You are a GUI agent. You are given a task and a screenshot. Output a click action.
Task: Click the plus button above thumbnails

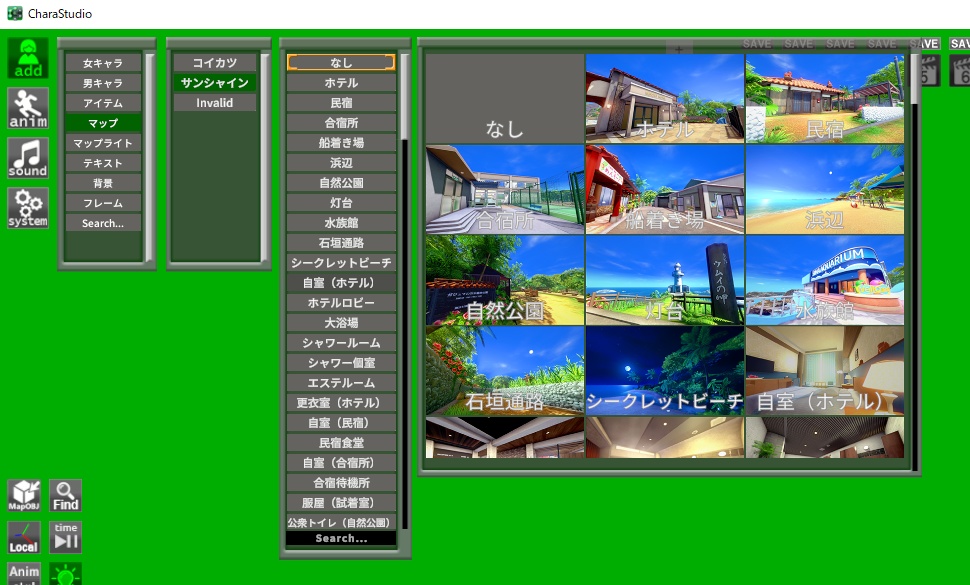point(678,49)
